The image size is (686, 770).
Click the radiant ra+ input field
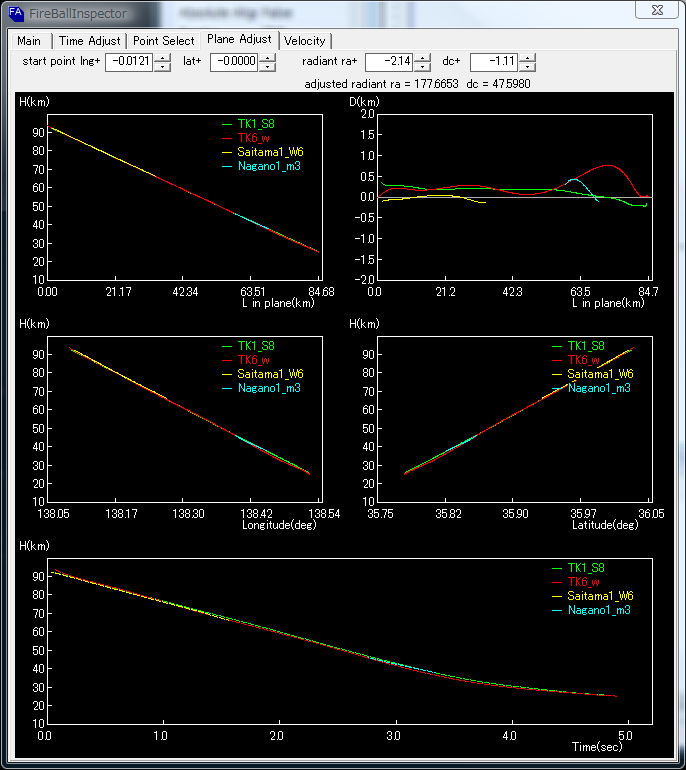390,62
